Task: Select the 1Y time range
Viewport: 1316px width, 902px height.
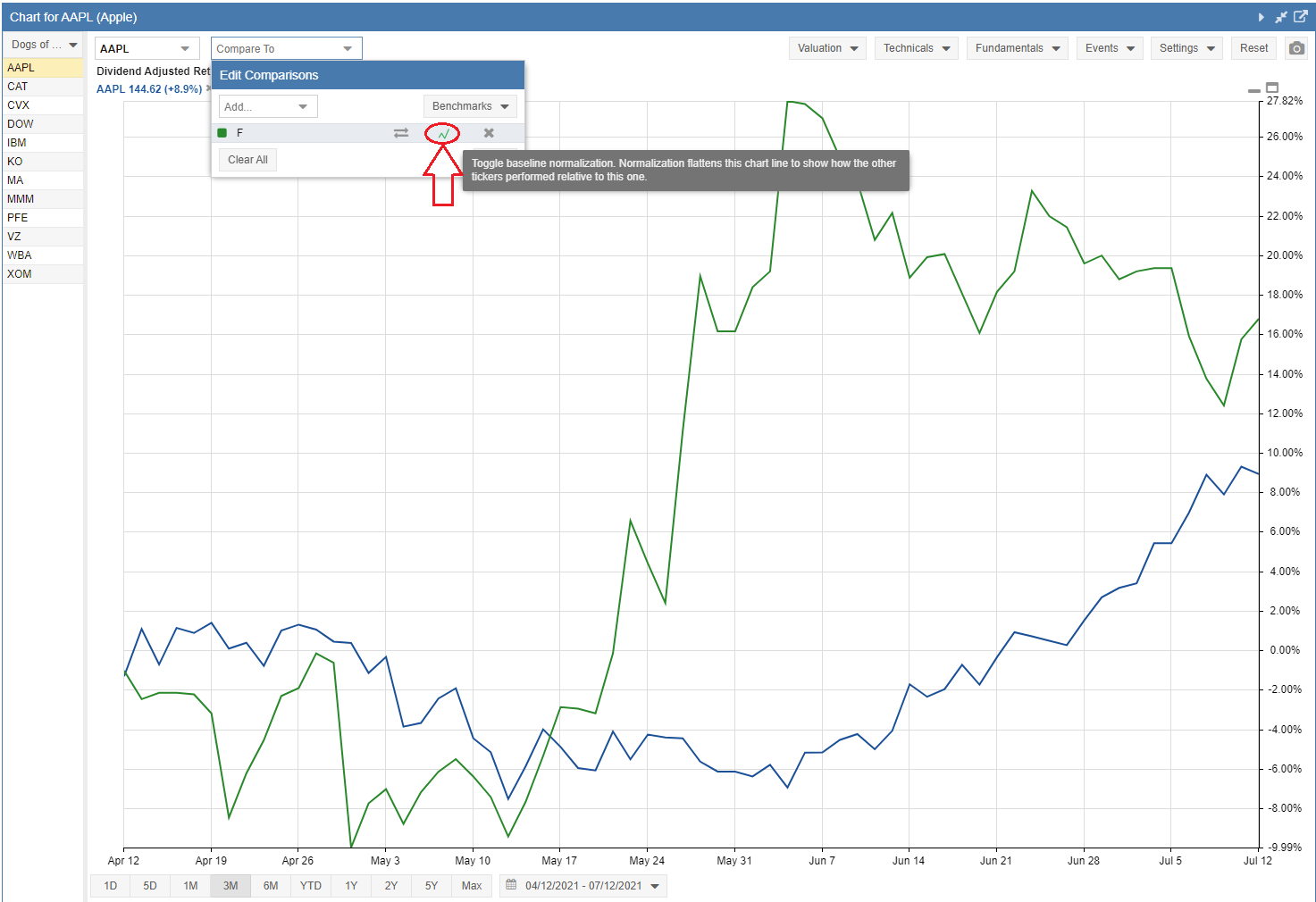Action: [351, 886]
